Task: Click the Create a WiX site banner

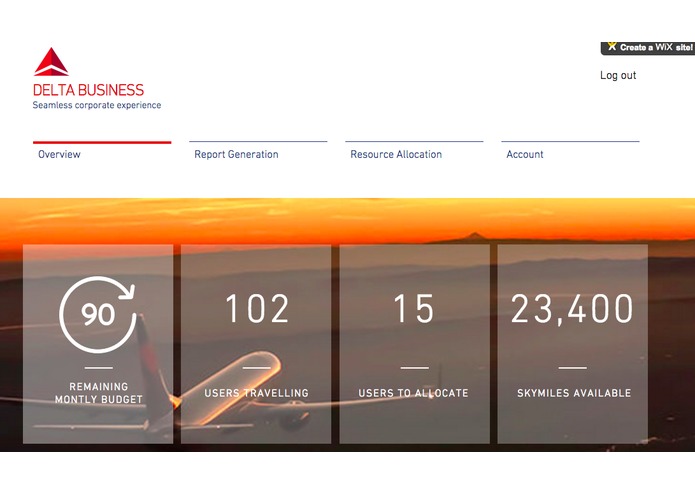Action: (648, 48)
